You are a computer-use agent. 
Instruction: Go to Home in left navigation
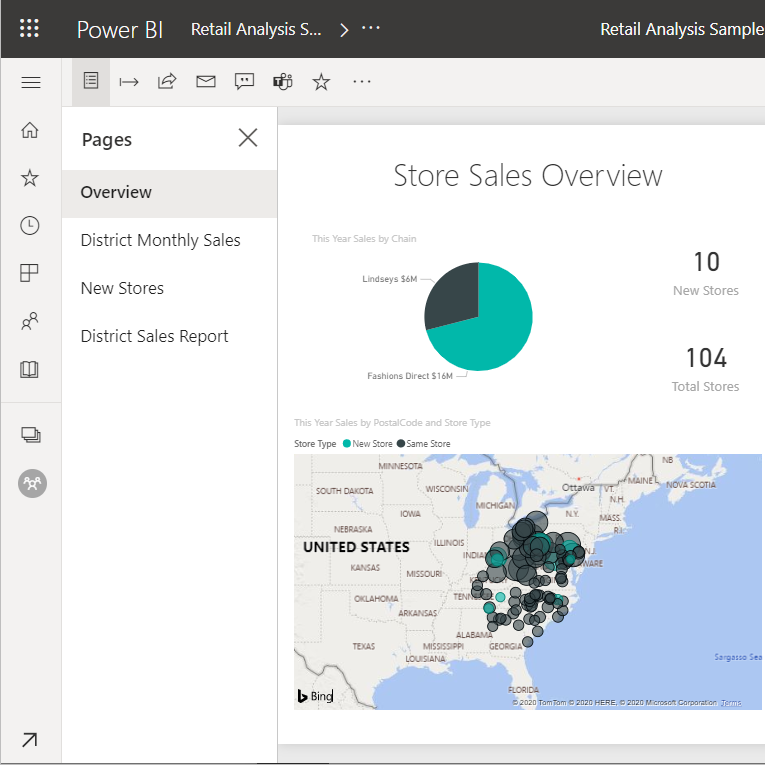[x=30, y=130]
